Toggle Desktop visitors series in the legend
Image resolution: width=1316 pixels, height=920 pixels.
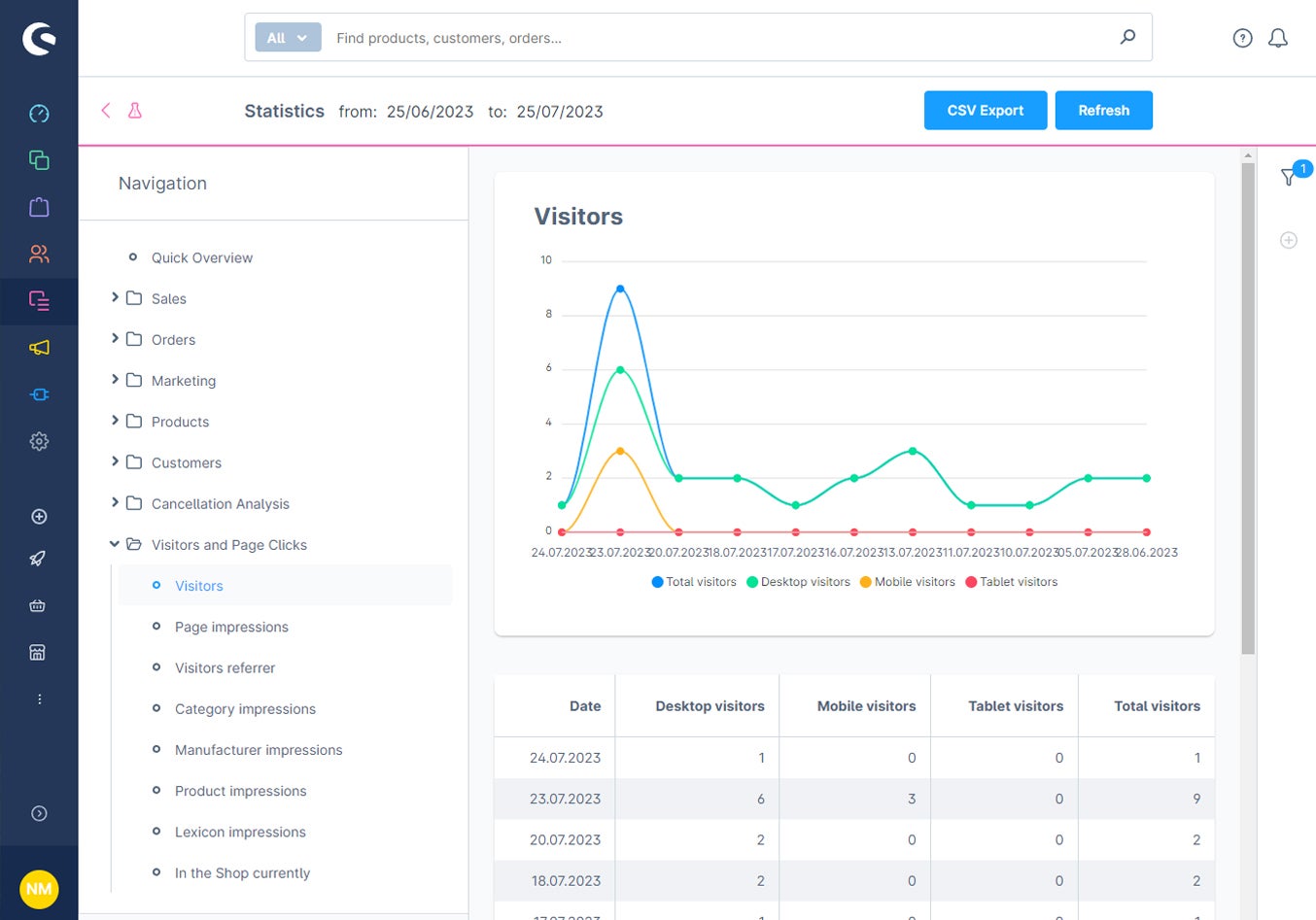pos(798,582)
